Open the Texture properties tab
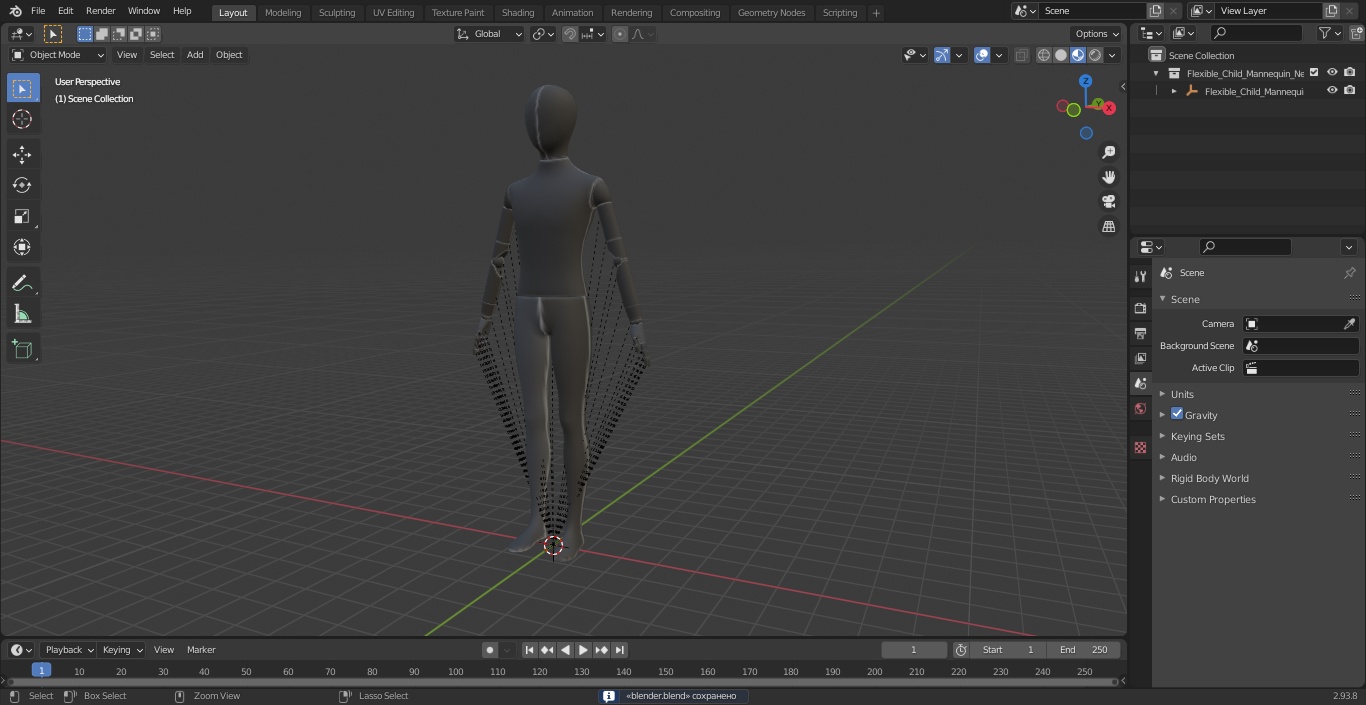This screenshot has height=705, width=1366. [x=1140, y=448]
